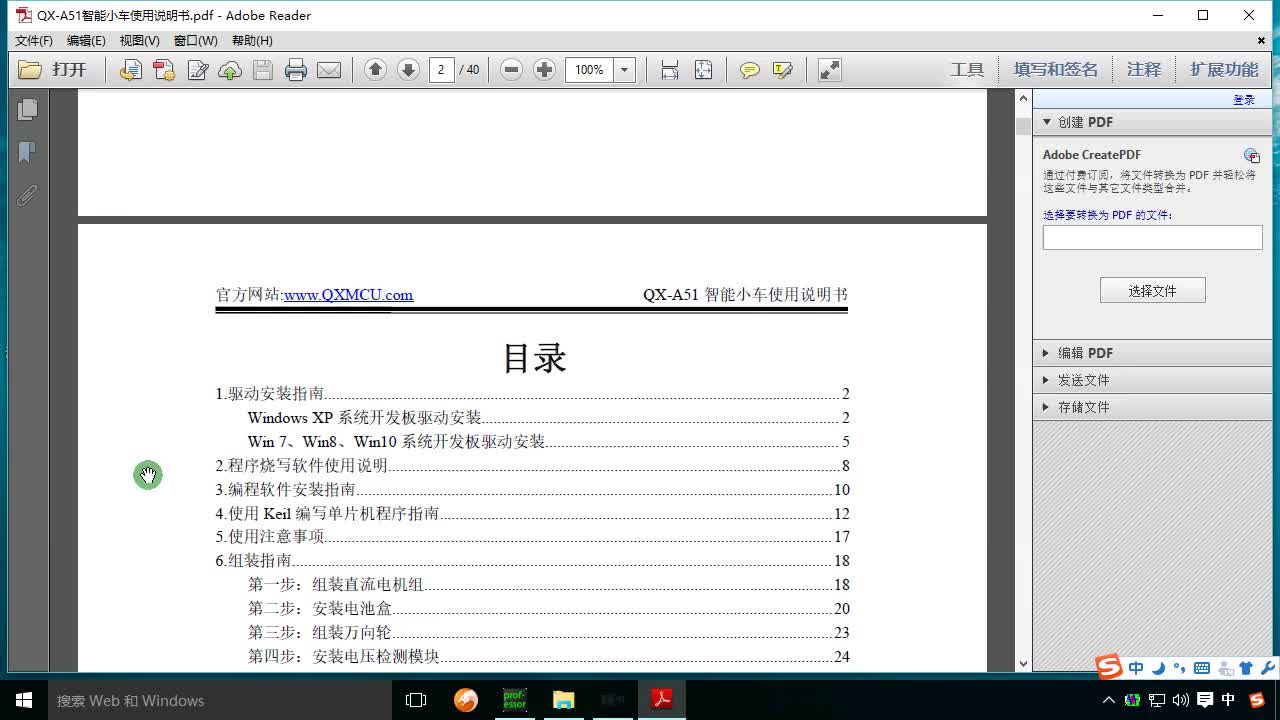The width and height of the screenshot is (1280, 720).
Task: Click the file-to-convert input field
Action: click(x=1152, y=237)
